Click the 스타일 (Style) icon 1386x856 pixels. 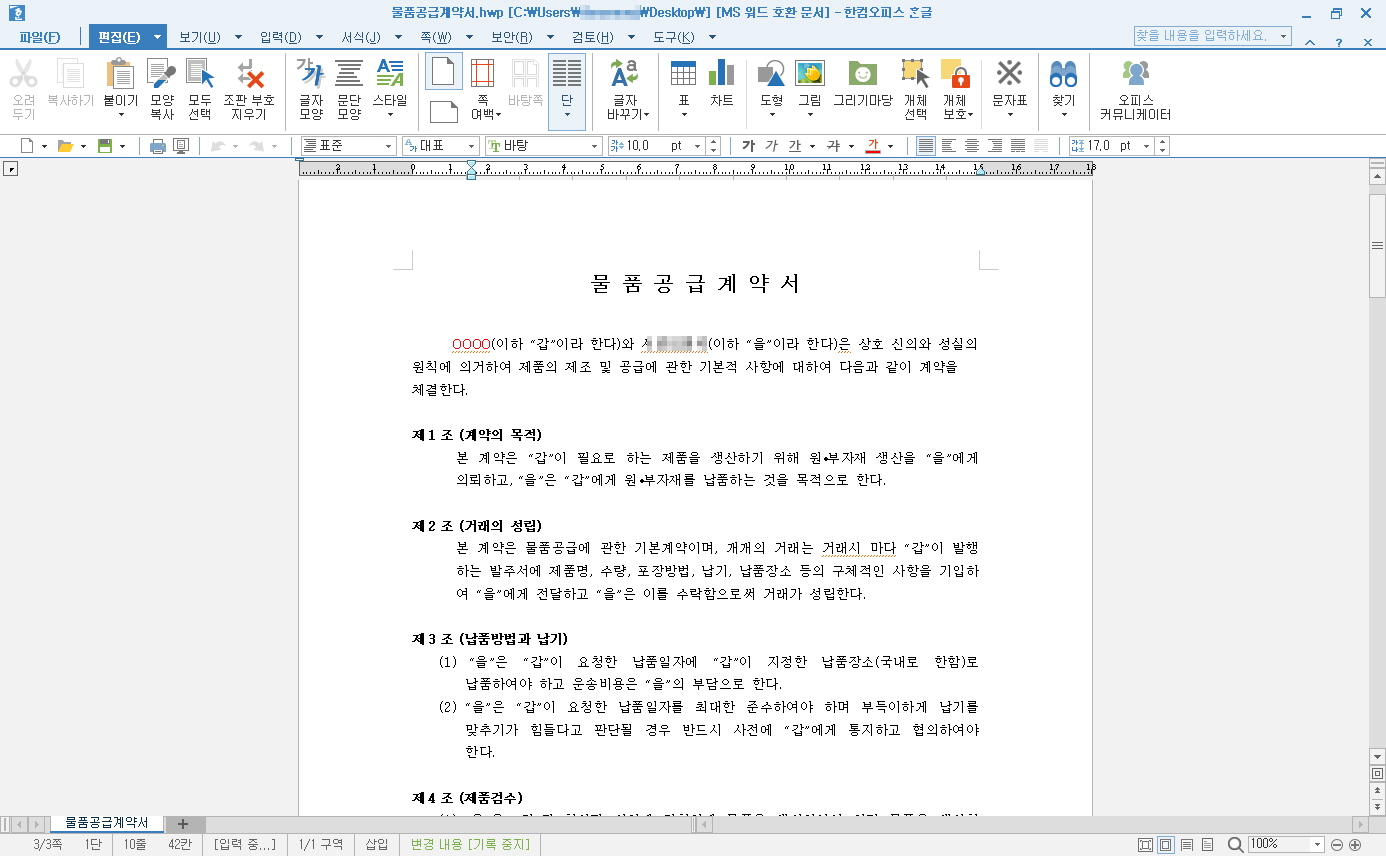tap(389, 75)
